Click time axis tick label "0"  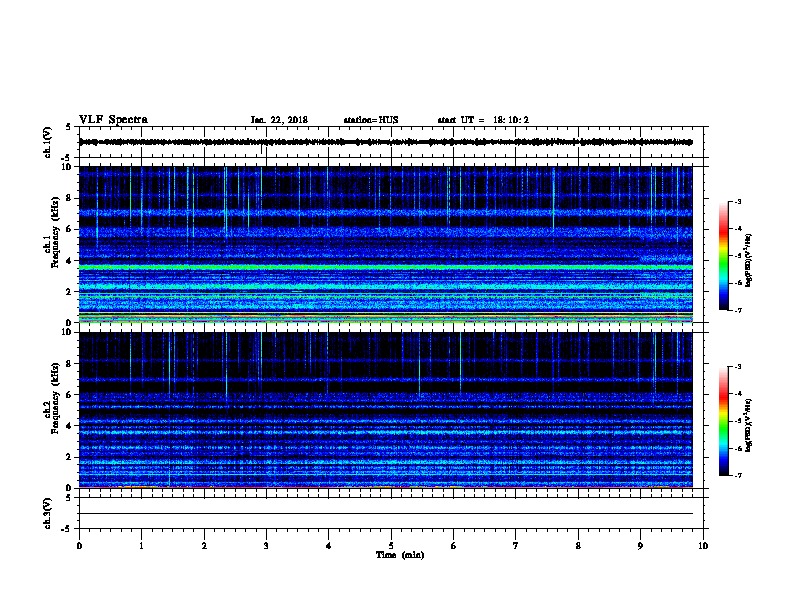[79, 546]
